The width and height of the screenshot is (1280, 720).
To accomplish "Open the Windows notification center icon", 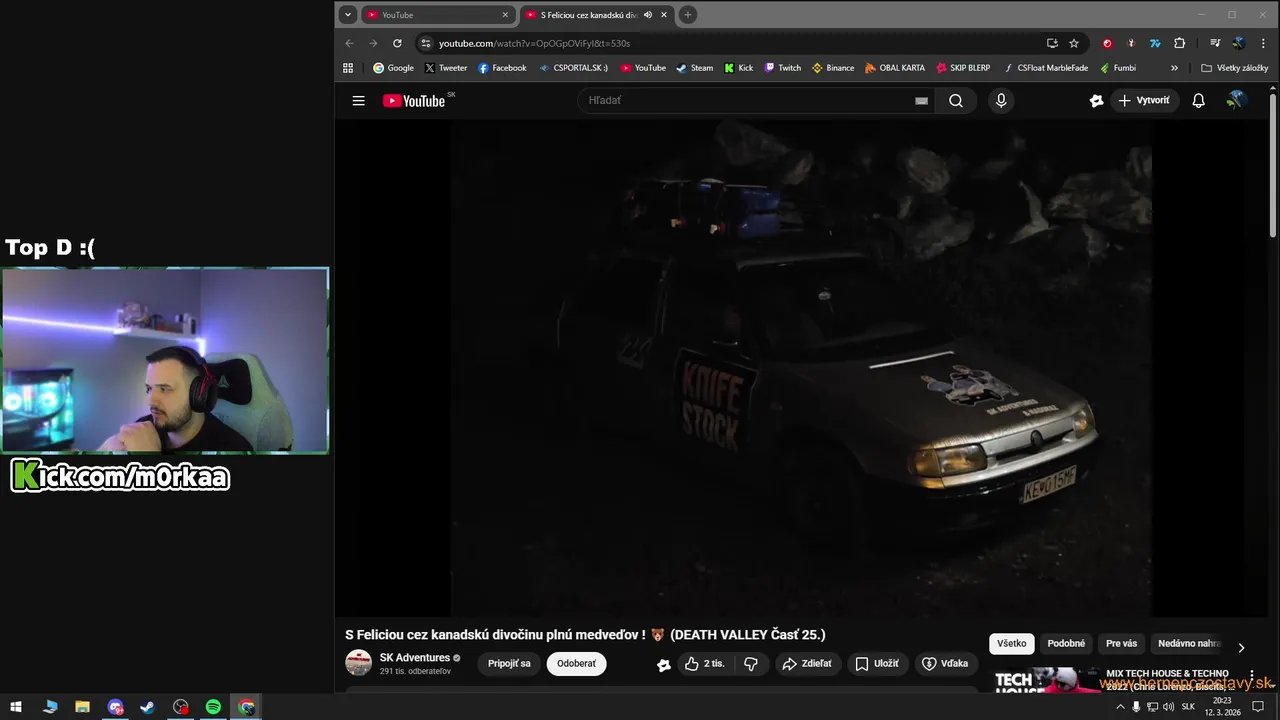I will (x=1258, y=707).
